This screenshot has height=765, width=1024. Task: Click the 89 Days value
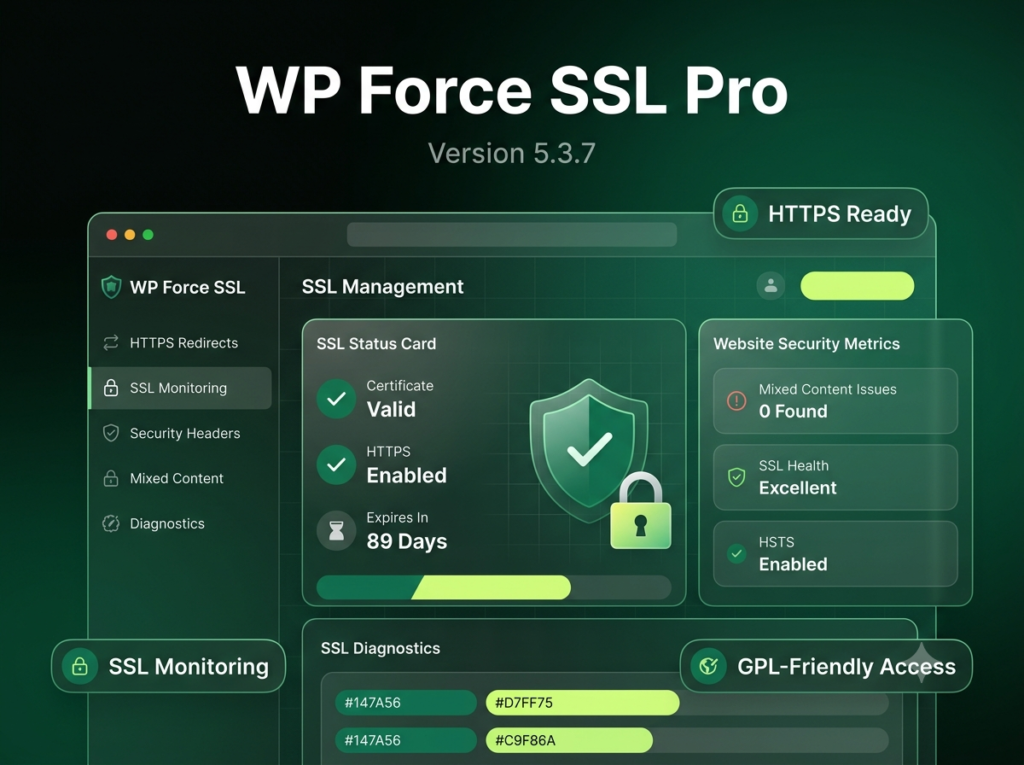(407, 541)
